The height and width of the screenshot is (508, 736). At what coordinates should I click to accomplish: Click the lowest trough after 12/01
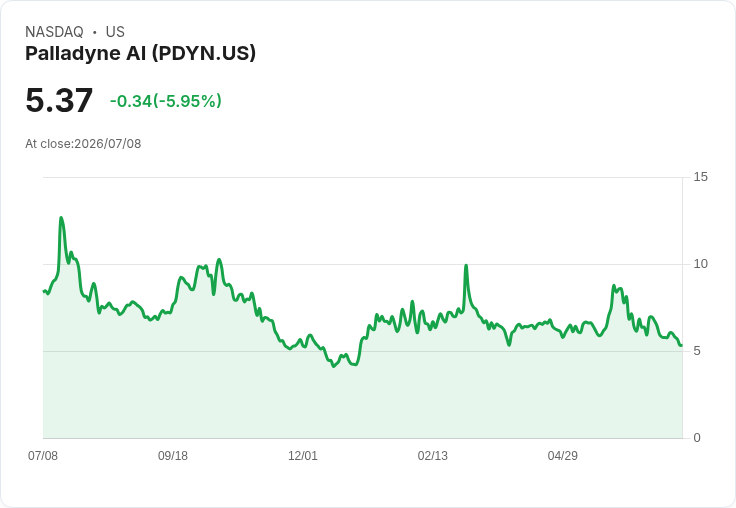(x=334, y=366)
